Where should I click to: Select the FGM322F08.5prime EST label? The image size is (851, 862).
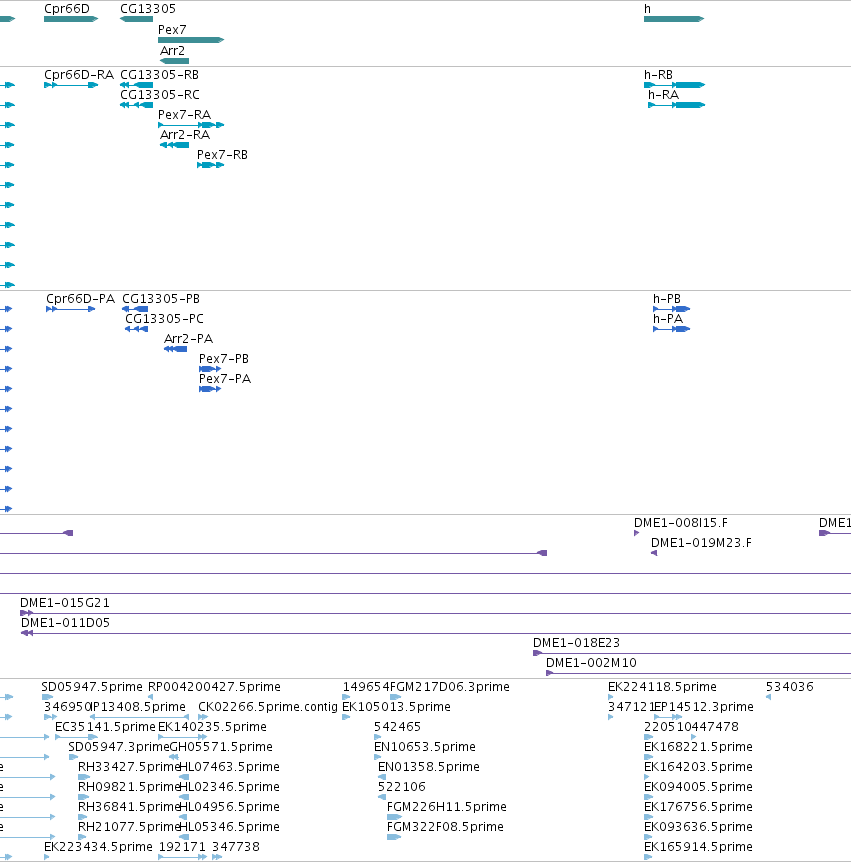(x=445, y=827)
